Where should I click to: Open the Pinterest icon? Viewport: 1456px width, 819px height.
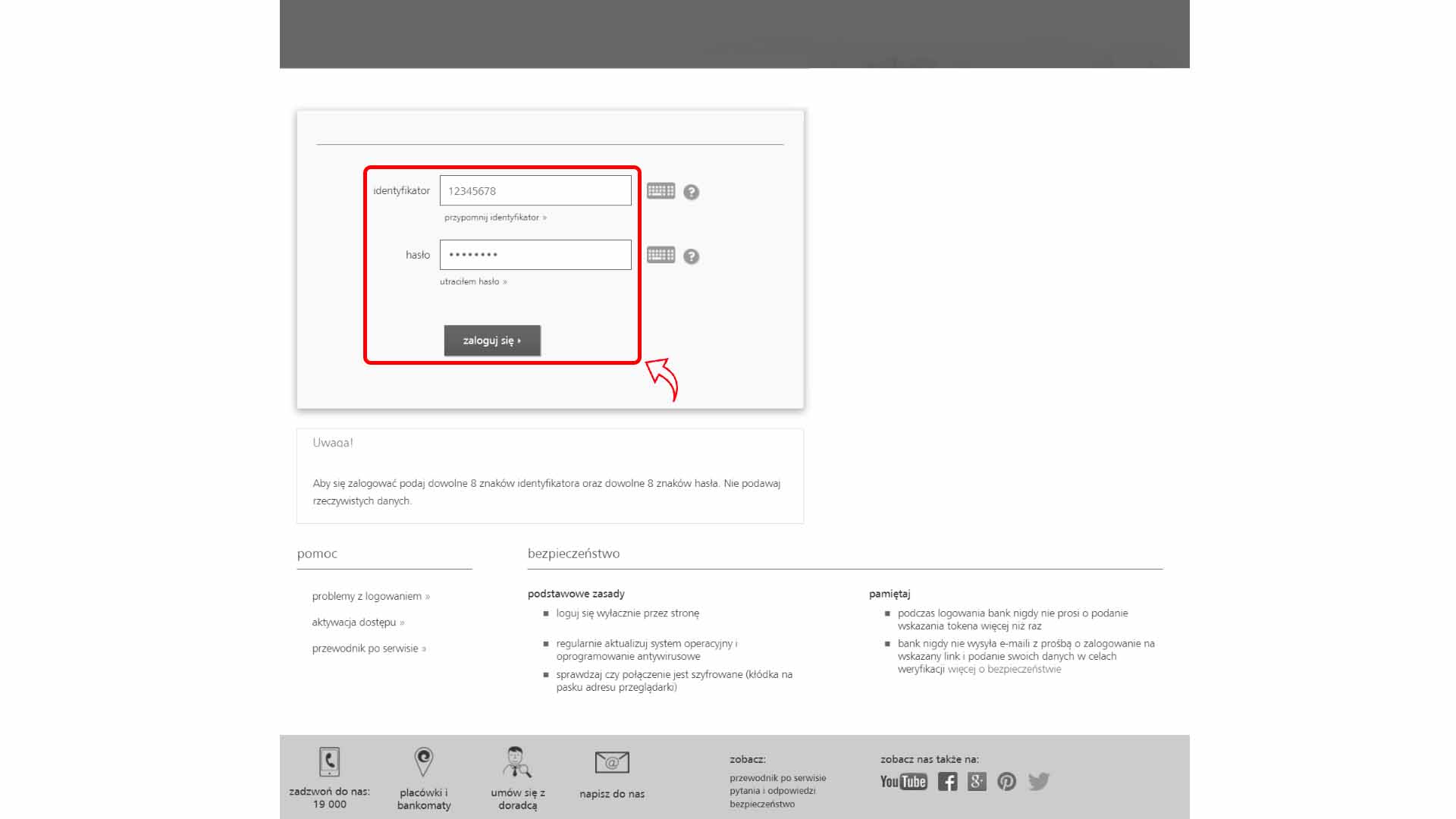(x=1006, y=782)
